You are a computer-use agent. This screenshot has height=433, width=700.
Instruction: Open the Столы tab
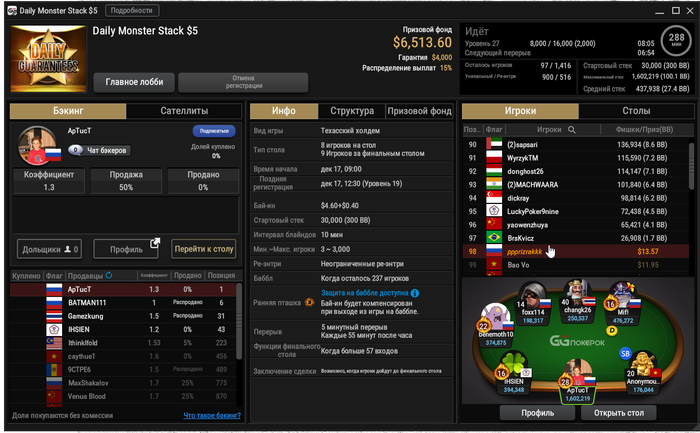pos(636,111)
